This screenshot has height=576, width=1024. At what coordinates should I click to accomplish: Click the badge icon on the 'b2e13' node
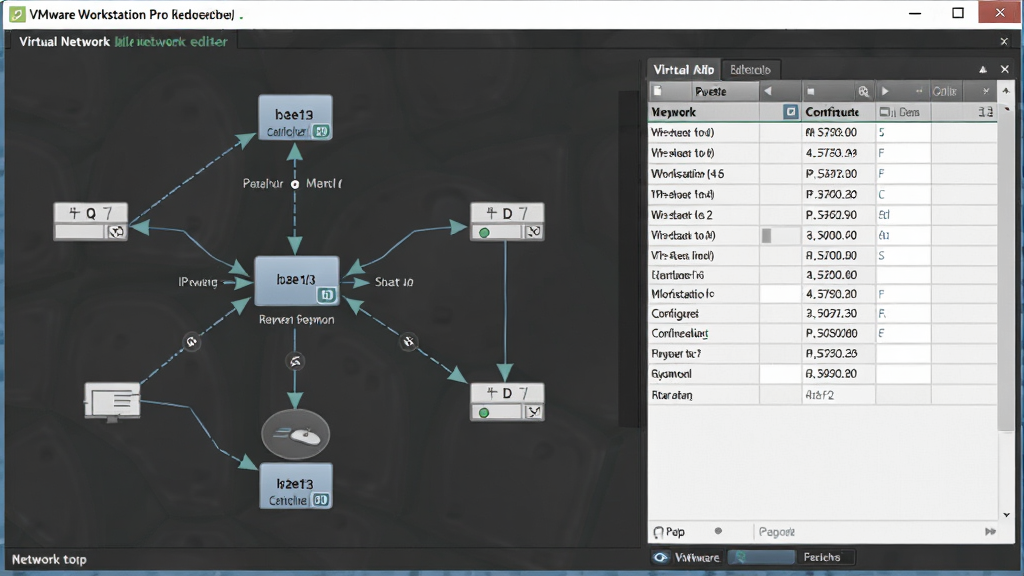click(x=320, y=500)
